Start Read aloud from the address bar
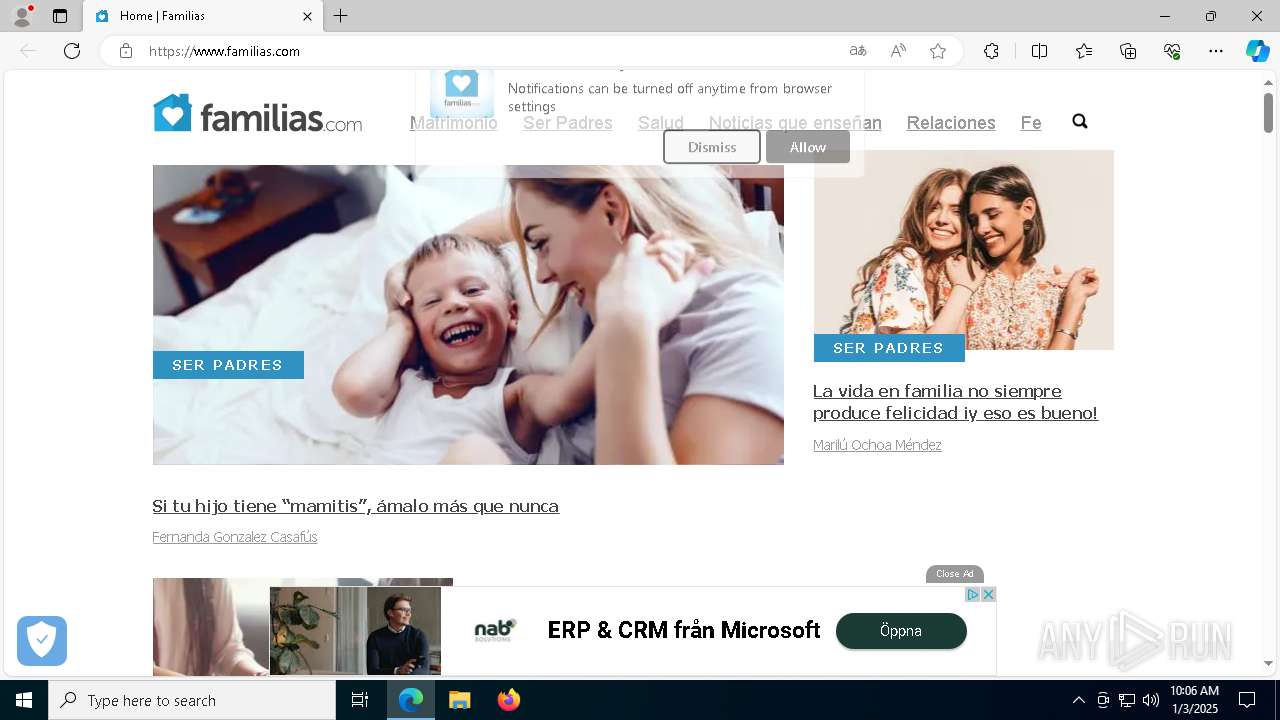The width and height of the screenshot is (1280, 720). 898,51
